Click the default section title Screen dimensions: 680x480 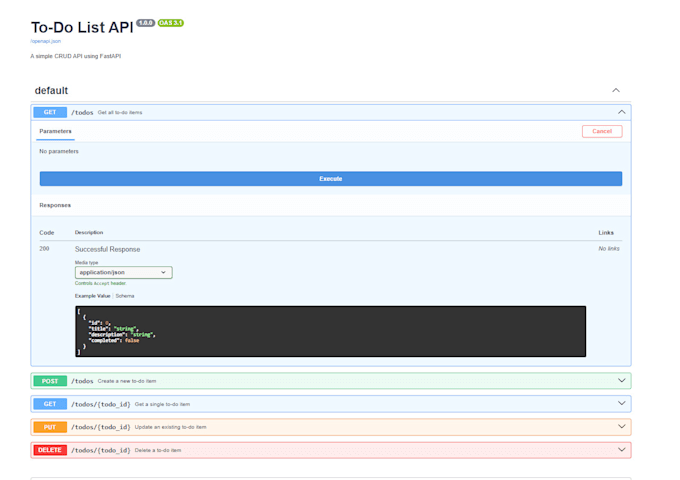tap(51, 91)
